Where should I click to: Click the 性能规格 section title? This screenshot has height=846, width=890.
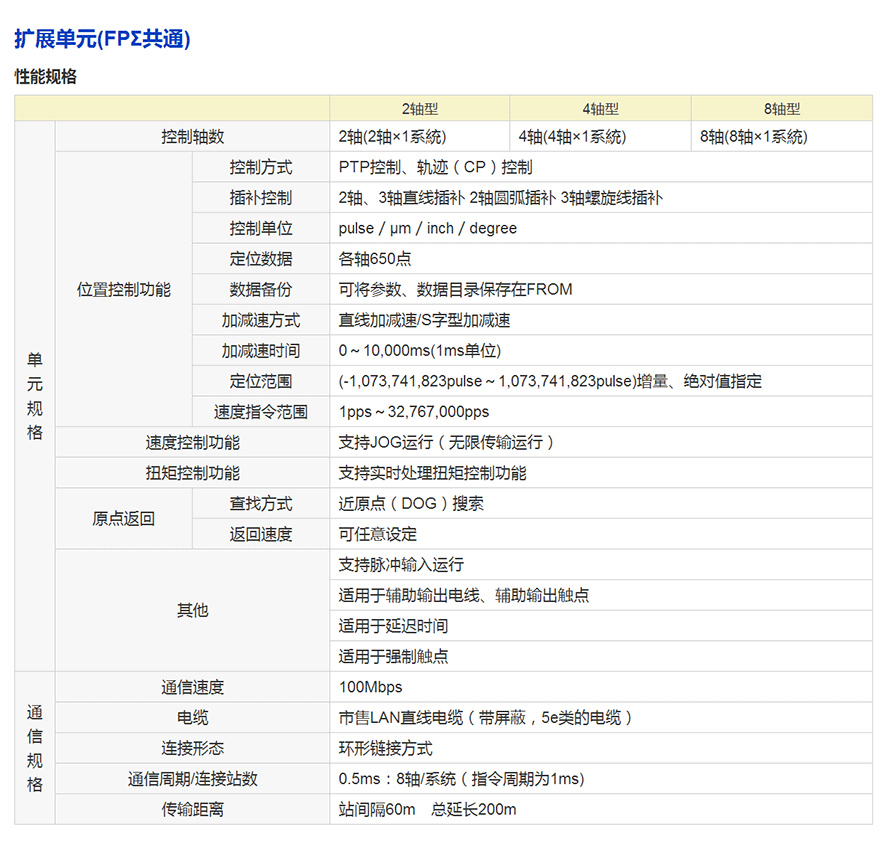(46, 77)
